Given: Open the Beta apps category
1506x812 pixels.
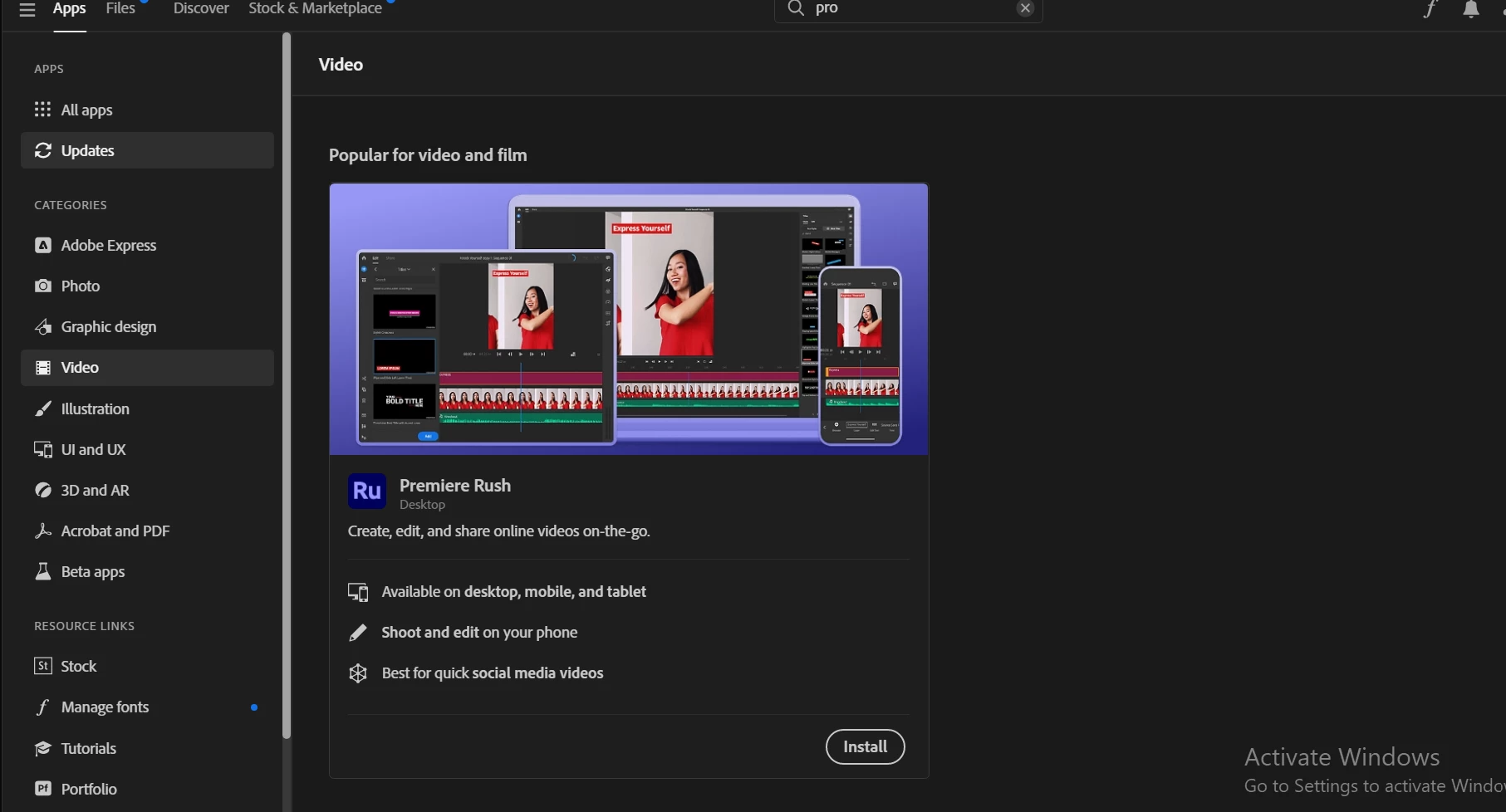Looking at the screenshot, I should click(148, 571).
